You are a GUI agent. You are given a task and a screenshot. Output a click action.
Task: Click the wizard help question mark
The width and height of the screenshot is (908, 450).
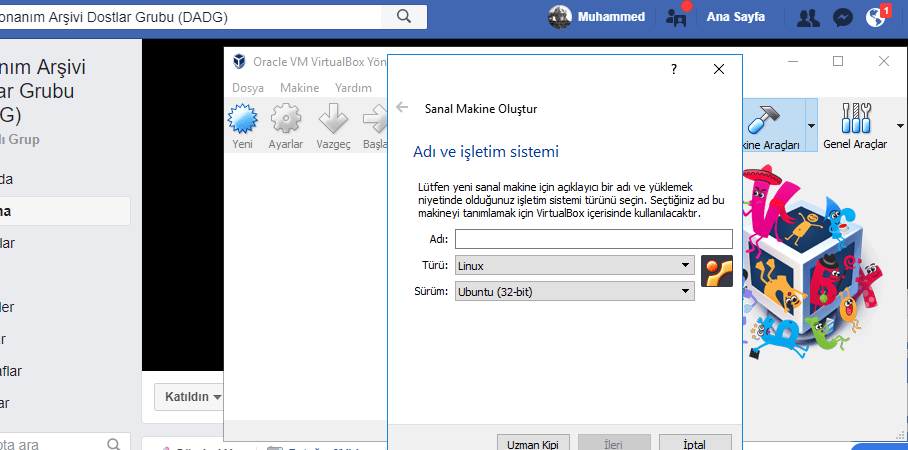point(674,69)
